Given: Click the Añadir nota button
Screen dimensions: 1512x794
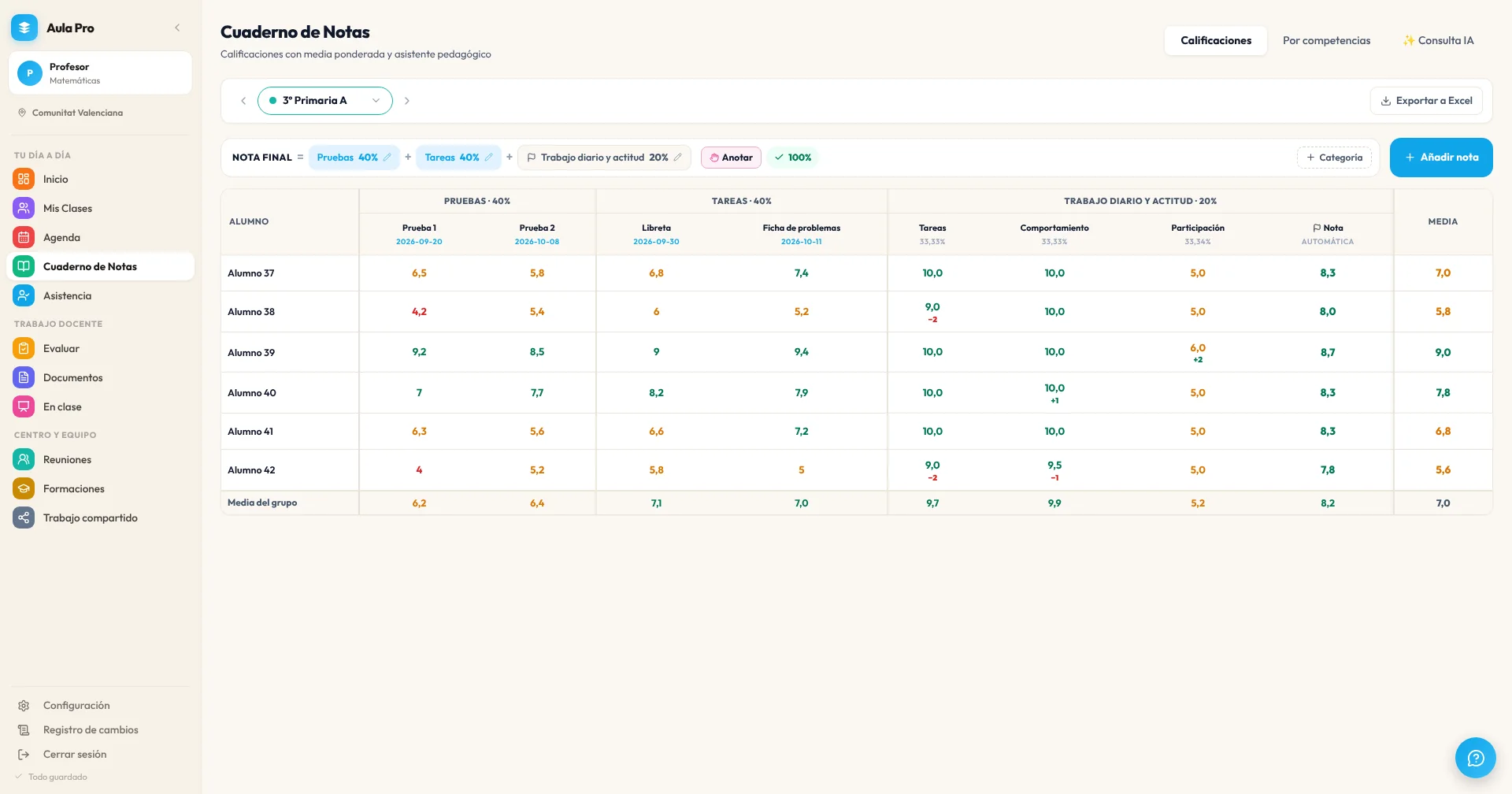Looking at the screenshot, I should [x=1441, y=158].
